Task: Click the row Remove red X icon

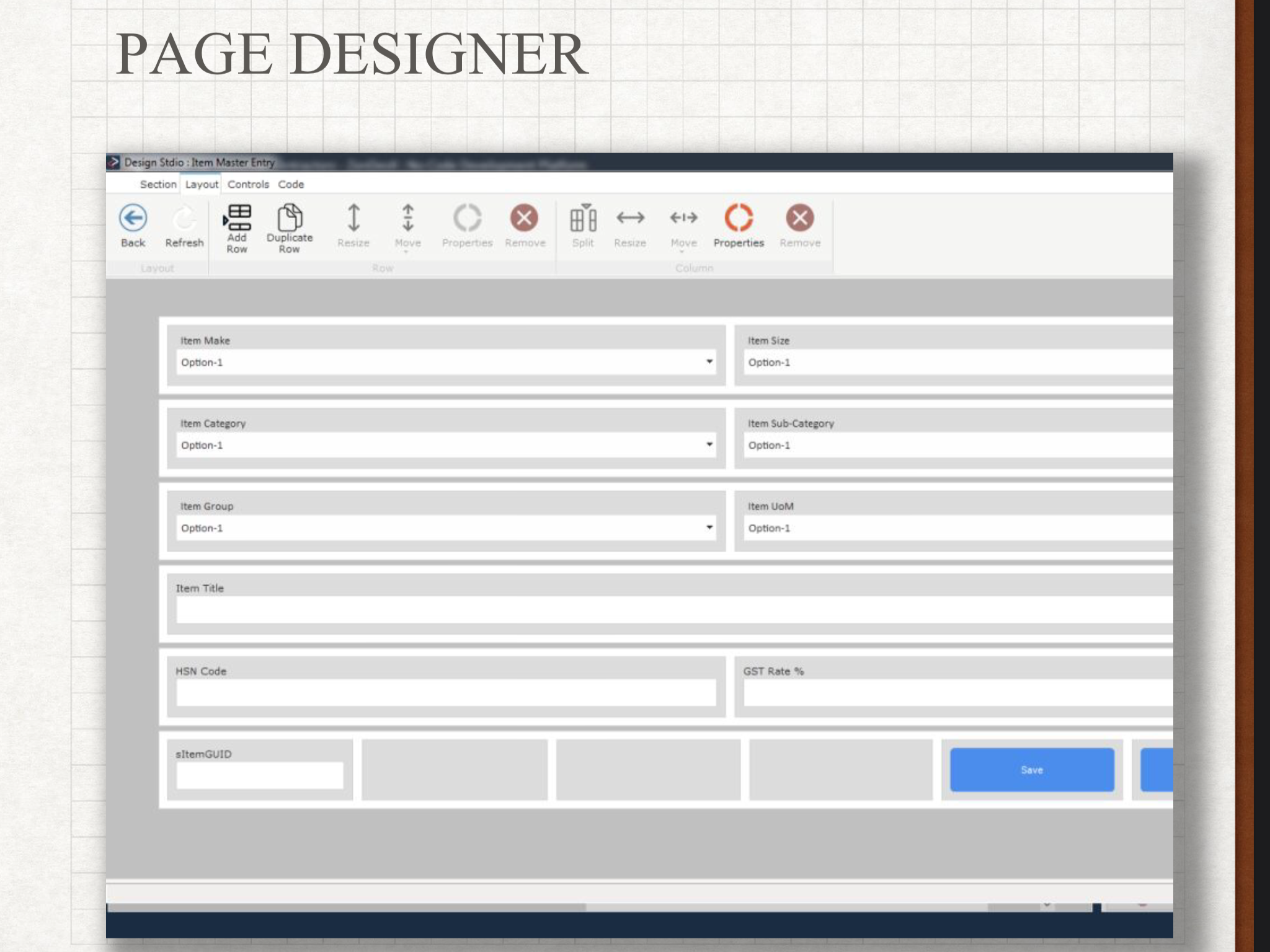Action: click(525, 218)
